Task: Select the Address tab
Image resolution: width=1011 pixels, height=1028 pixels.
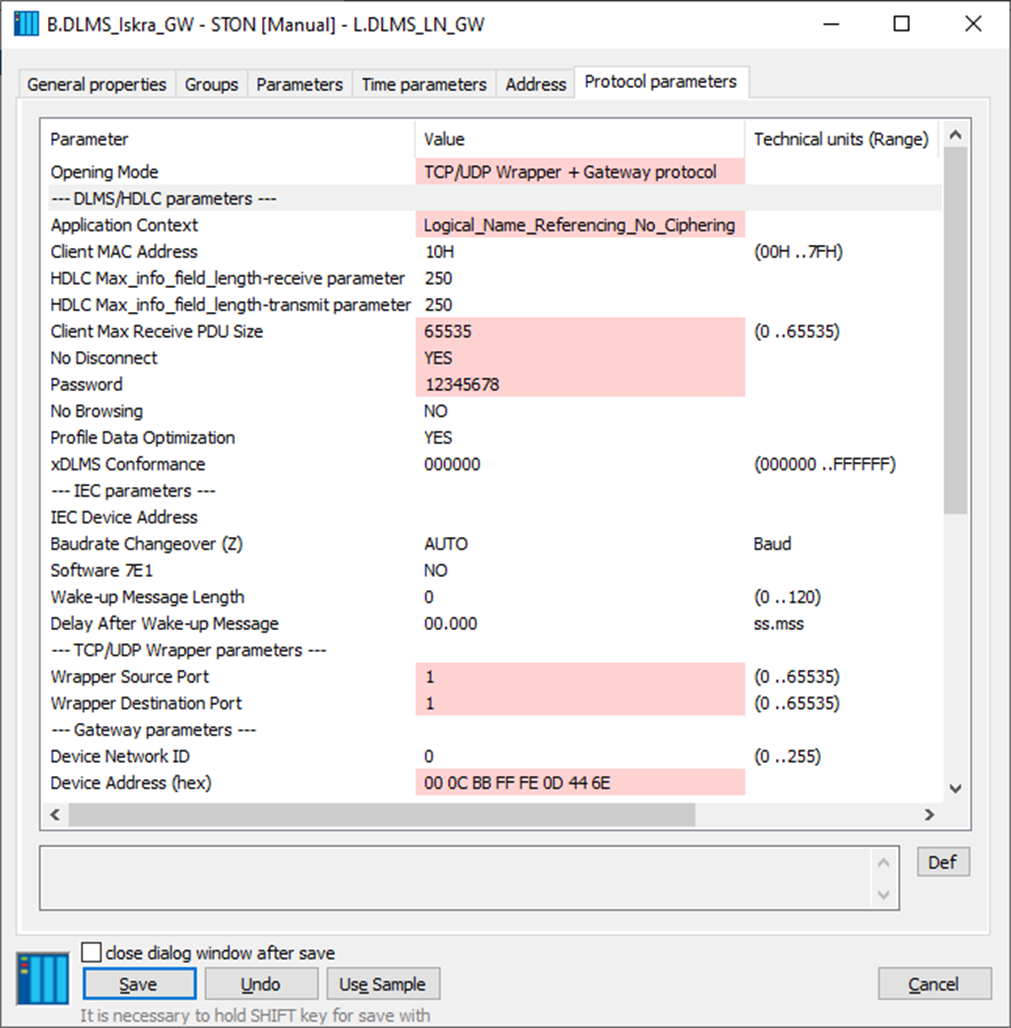Action: (x=536, y=84)
